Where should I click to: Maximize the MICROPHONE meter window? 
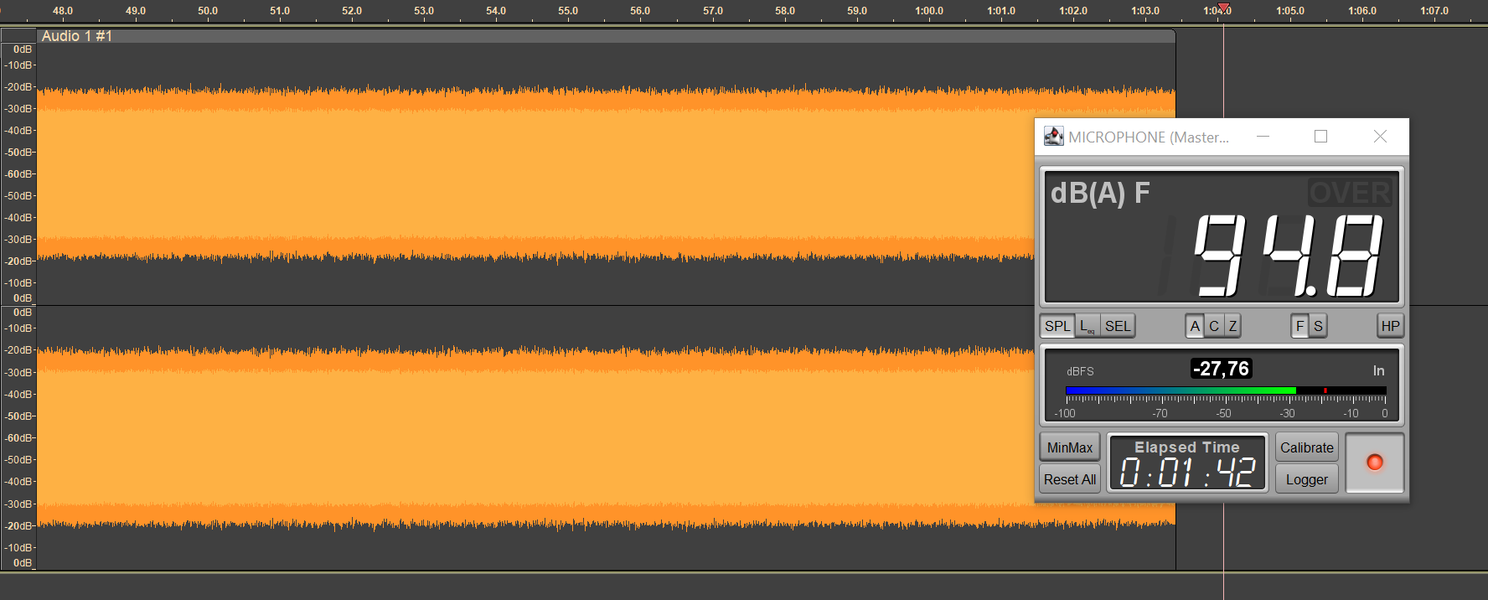1320,137
